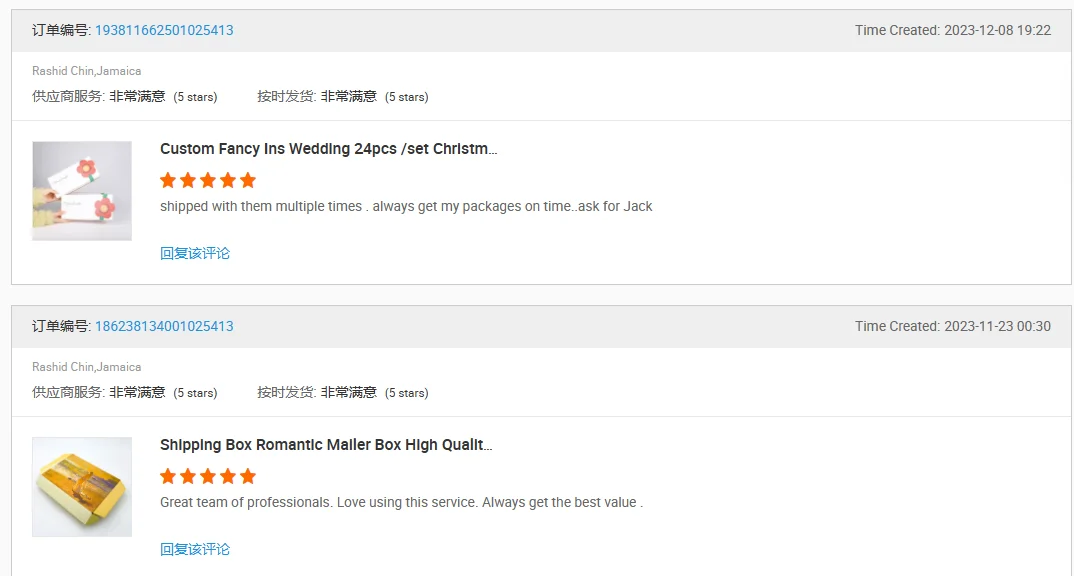Click fifth star of the Custom Fancy review rating
The height and width of the screenshot is (576, 1074).
(x=248, y=180)
